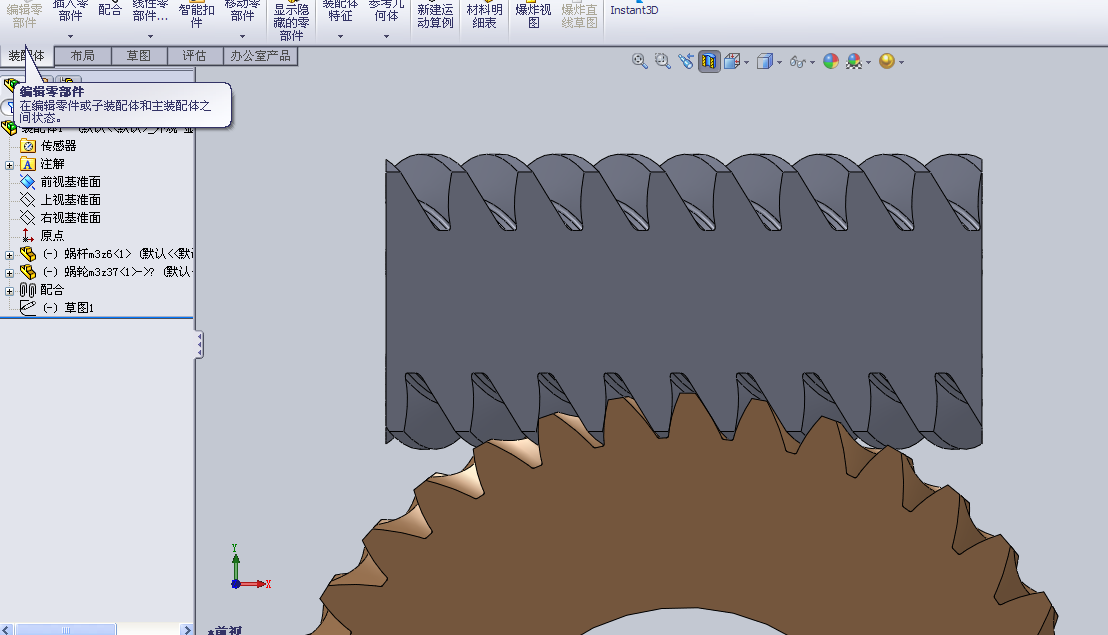
Task: Toggle Instant3D mode
Action: [x=634, y=10]
